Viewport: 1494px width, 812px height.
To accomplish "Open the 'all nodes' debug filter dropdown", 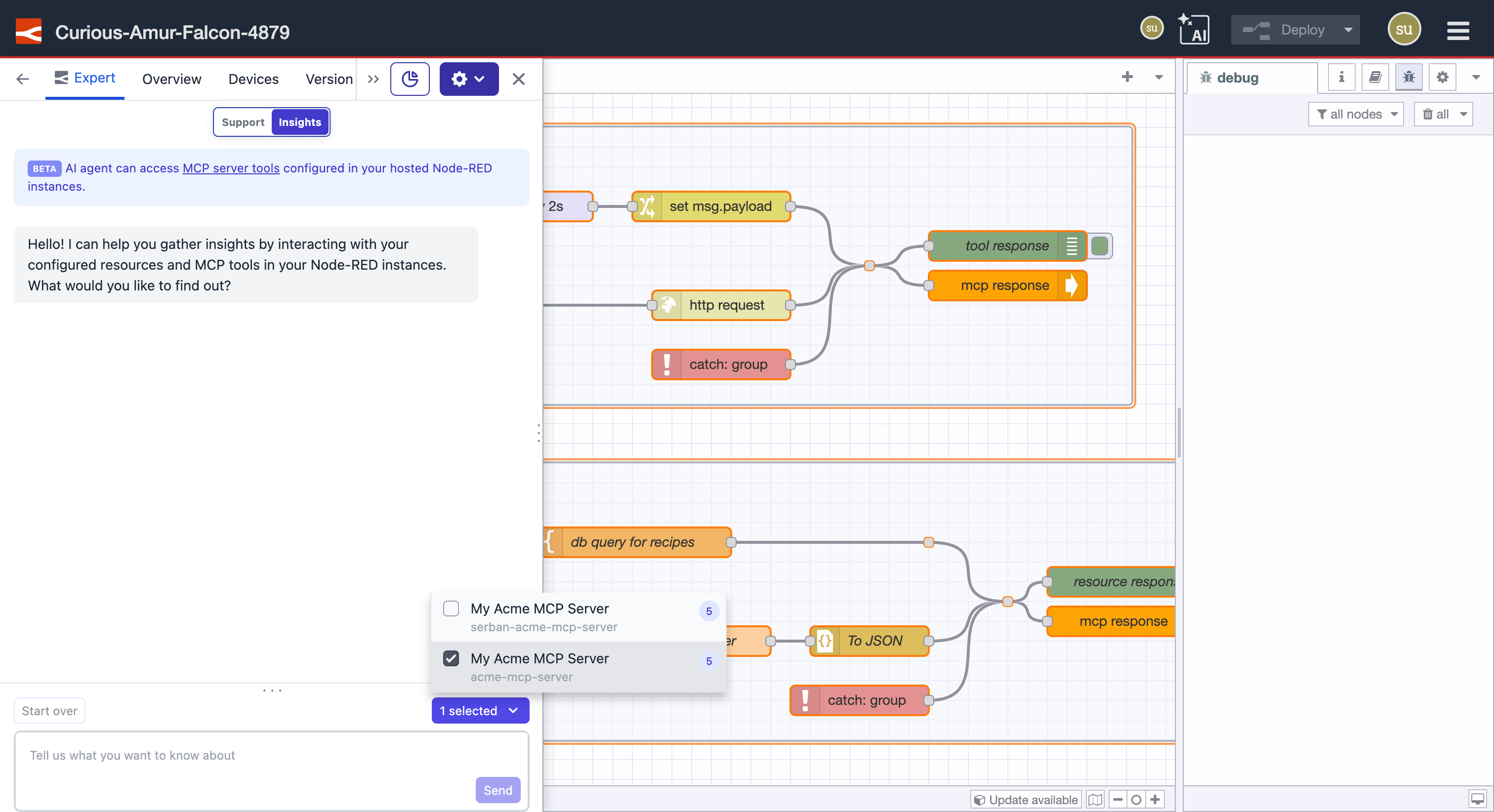I will pos(1356,114).
